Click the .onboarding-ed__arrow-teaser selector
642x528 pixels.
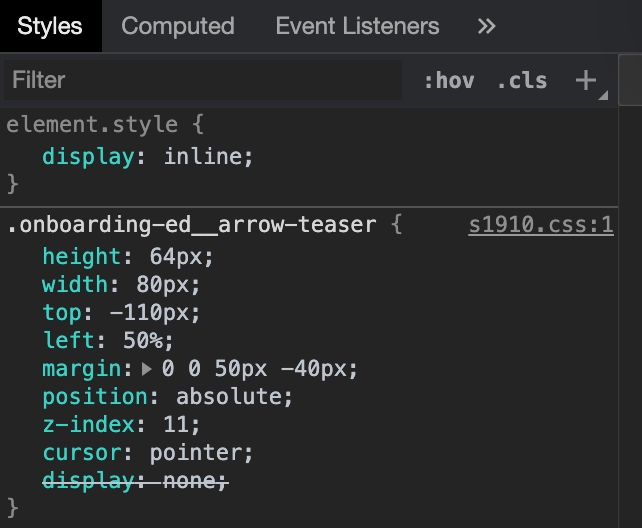[192, 225]
